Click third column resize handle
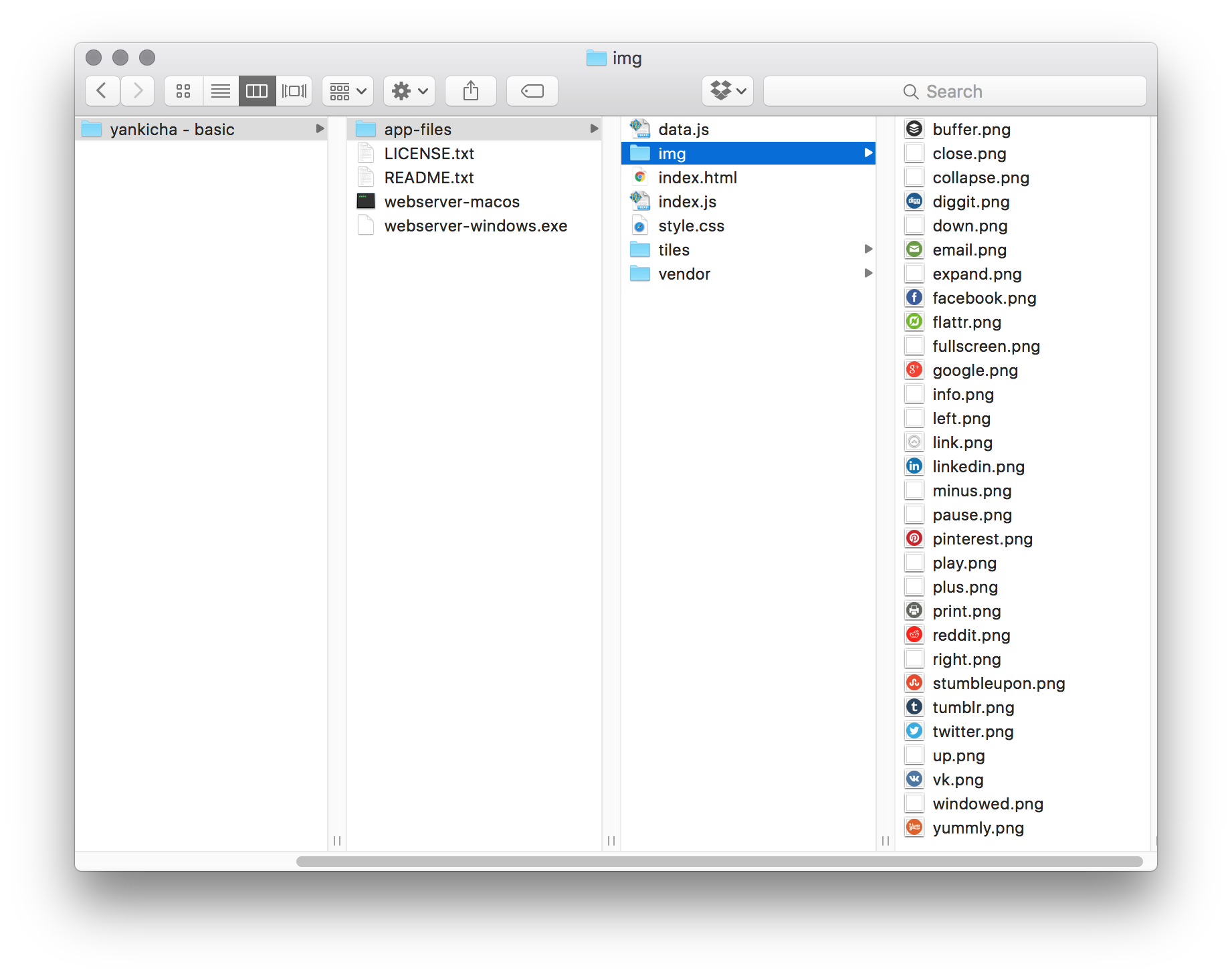 (886, 841)
